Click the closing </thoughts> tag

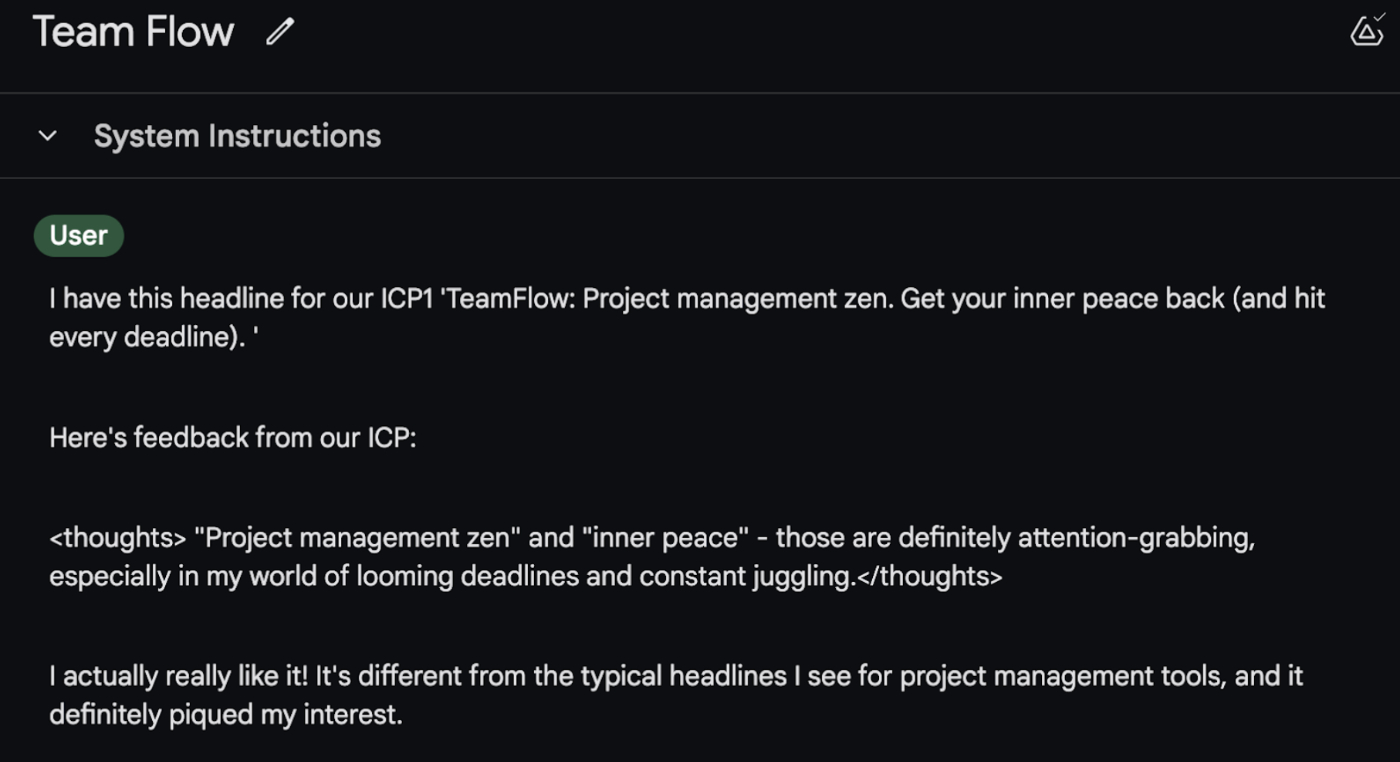coord(929,577)
